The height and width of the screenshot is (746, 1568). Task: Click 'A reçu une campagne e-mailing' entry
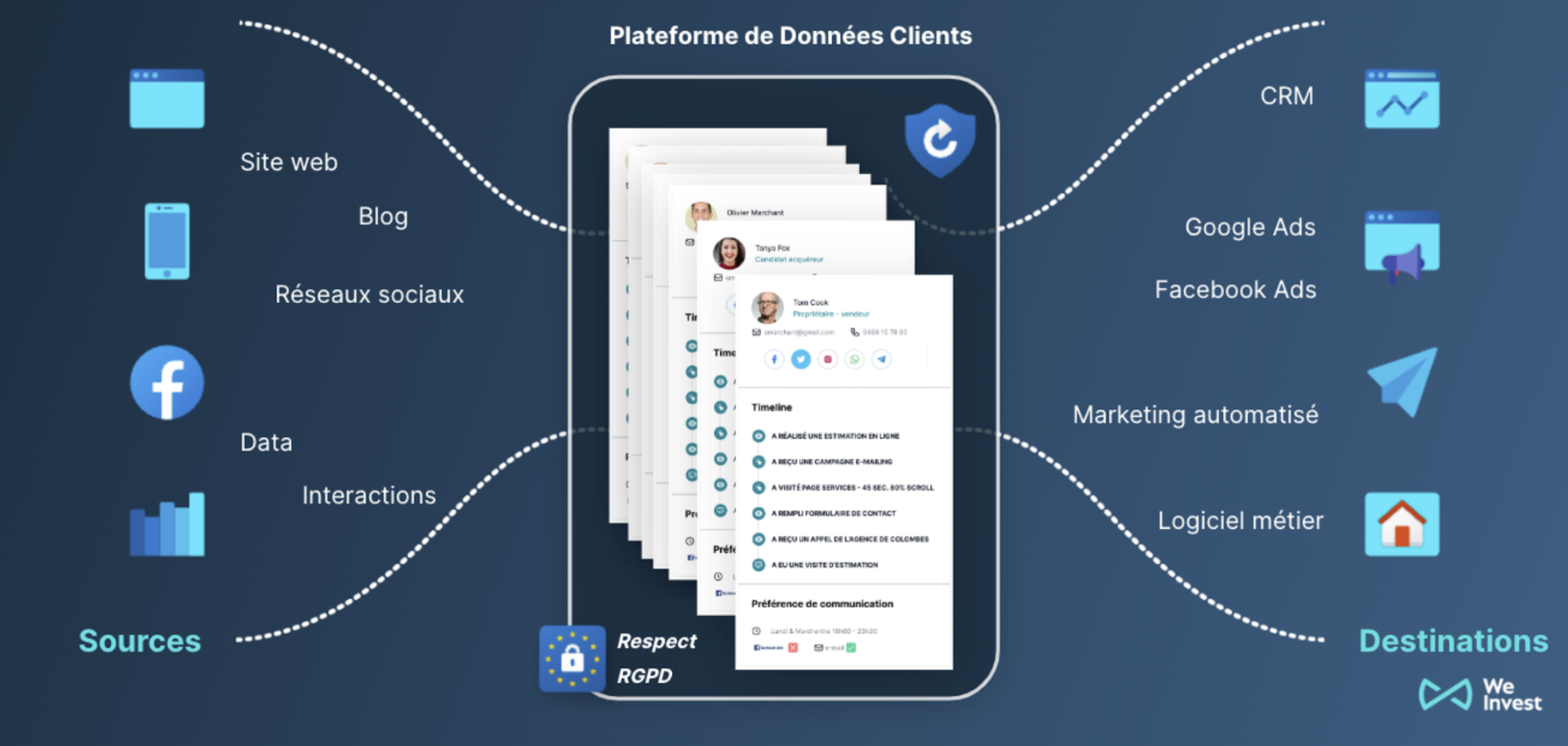(x=831, y=462)
